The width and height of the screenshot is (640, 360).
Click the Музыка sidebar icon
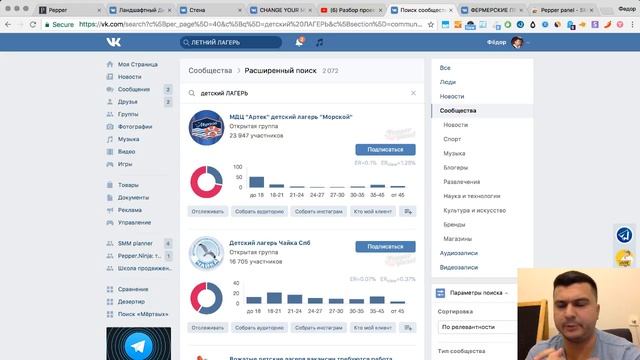pyautogui.click(x=110, y=139)
